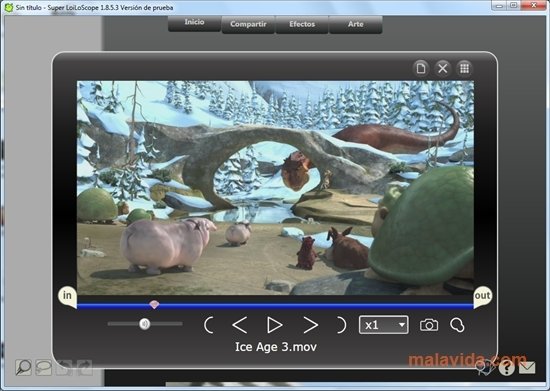
Task: Click the new document icon in player
Action: (421, 68)
